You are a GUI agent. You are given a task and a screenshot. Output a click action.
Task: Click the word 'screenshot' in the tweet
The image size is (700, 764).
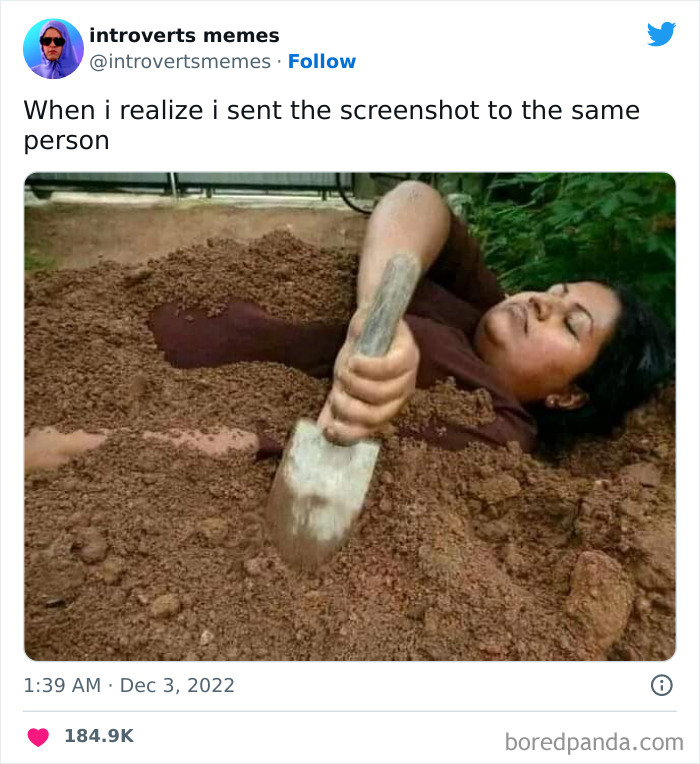410,110
